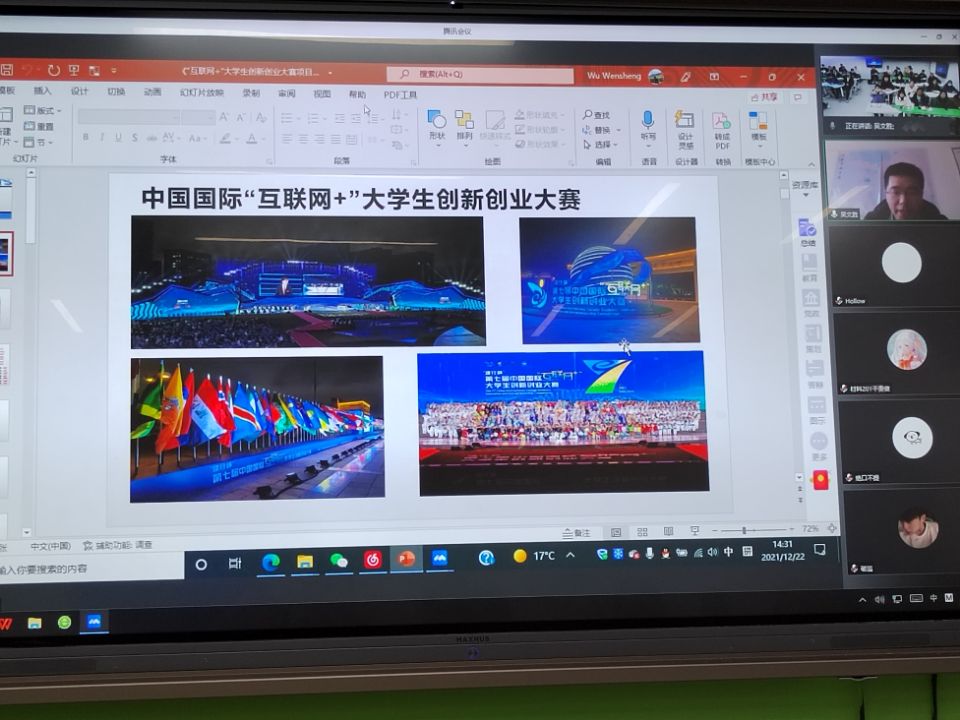This screenshot has height=720, width=960.
Task: Click the Share button
Action: 765,97
